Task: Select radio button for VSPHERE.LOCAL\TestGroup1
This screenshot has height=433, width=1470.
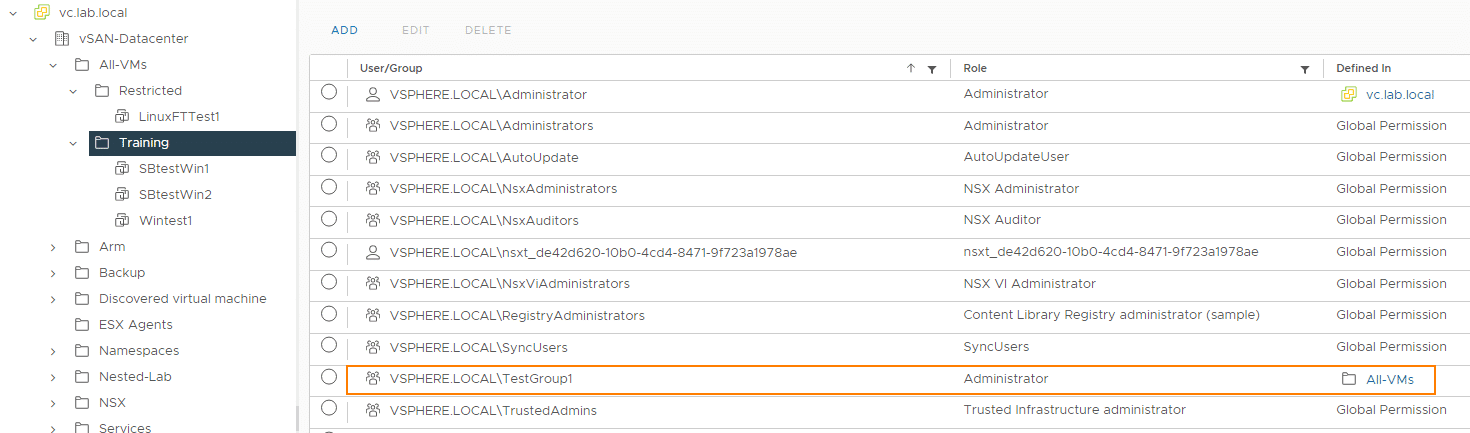Action: (x=329, y=377)
